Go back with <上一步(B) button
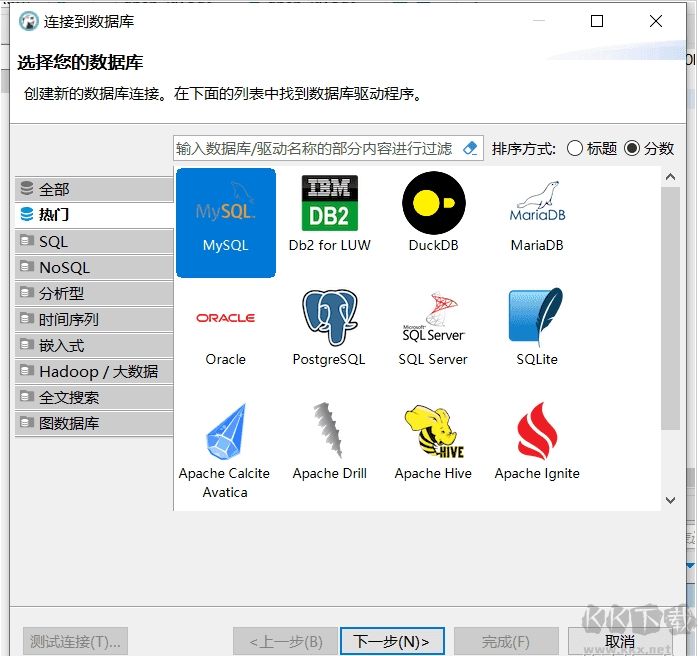 pos(285,641)
